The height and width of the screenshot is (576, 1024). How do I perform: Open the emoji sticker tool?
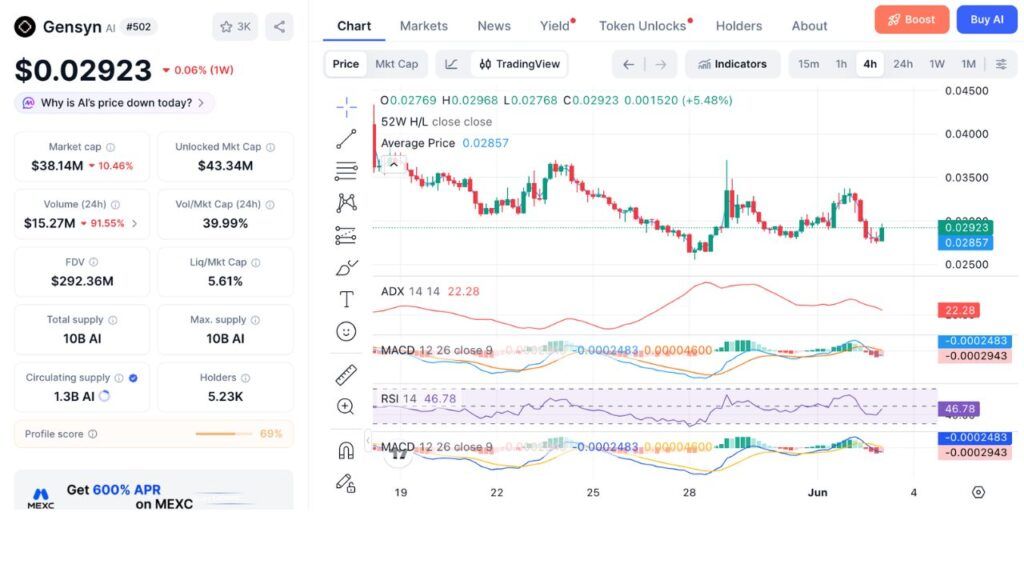click(346, 332)
